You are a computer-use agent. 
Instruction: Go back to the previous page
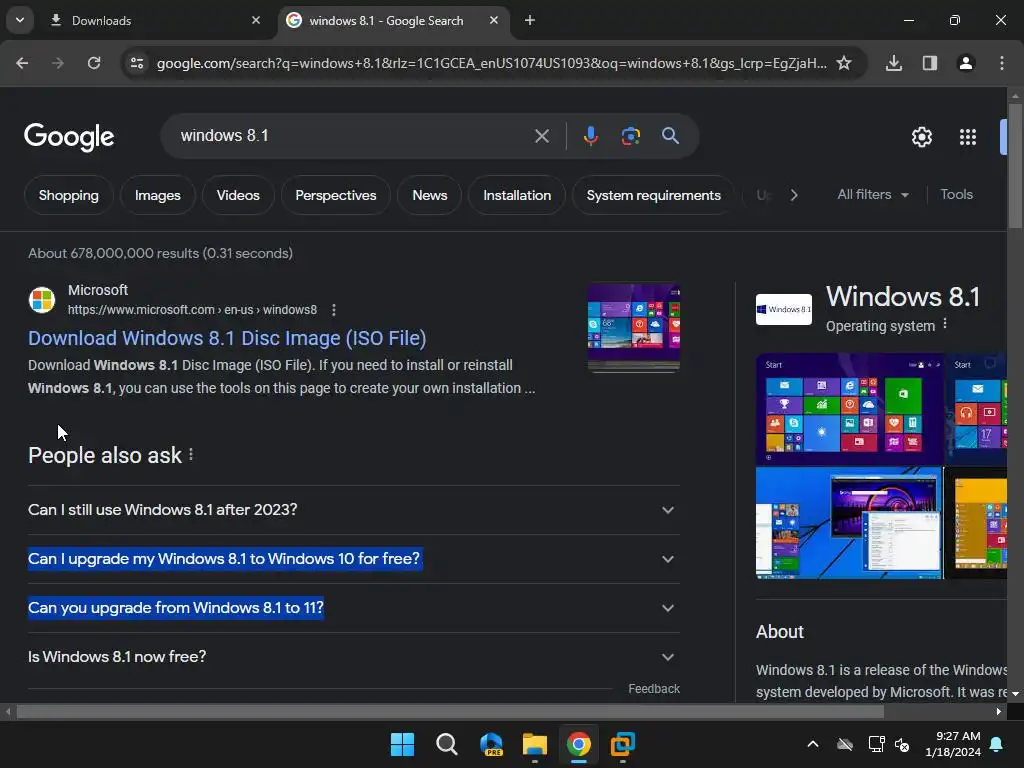(22, 63)
